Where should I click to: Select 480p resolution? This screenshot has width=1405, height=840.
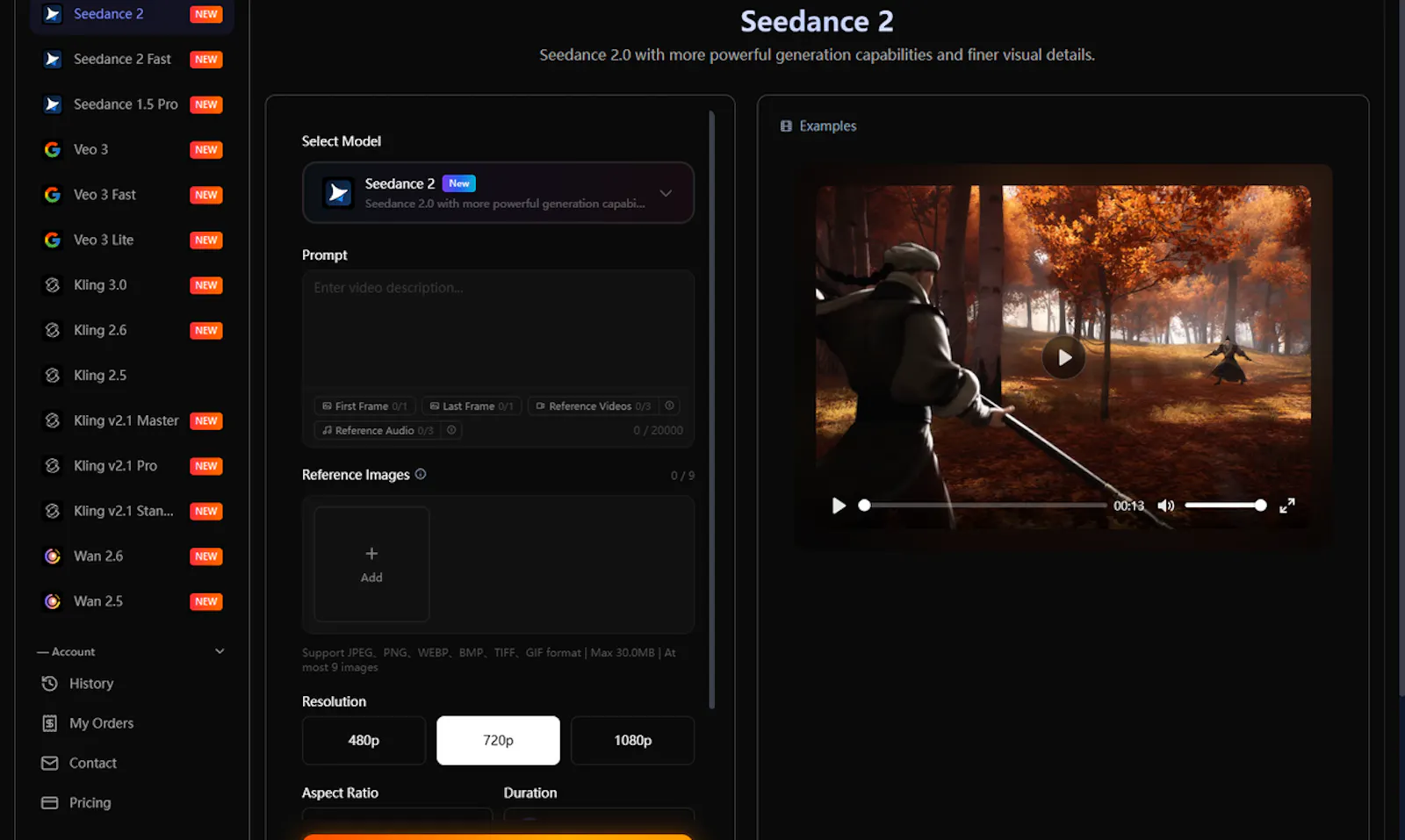[x=364, y=741]
